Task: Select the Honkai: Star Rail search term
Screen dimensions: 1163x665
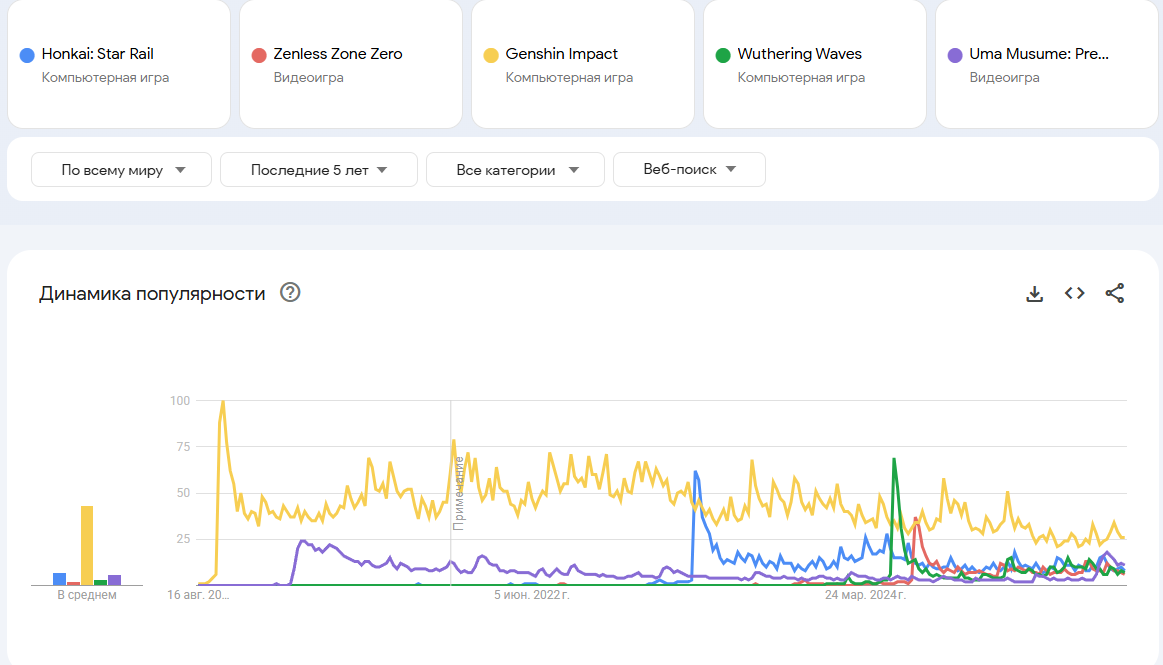Action: coord(97,54)
